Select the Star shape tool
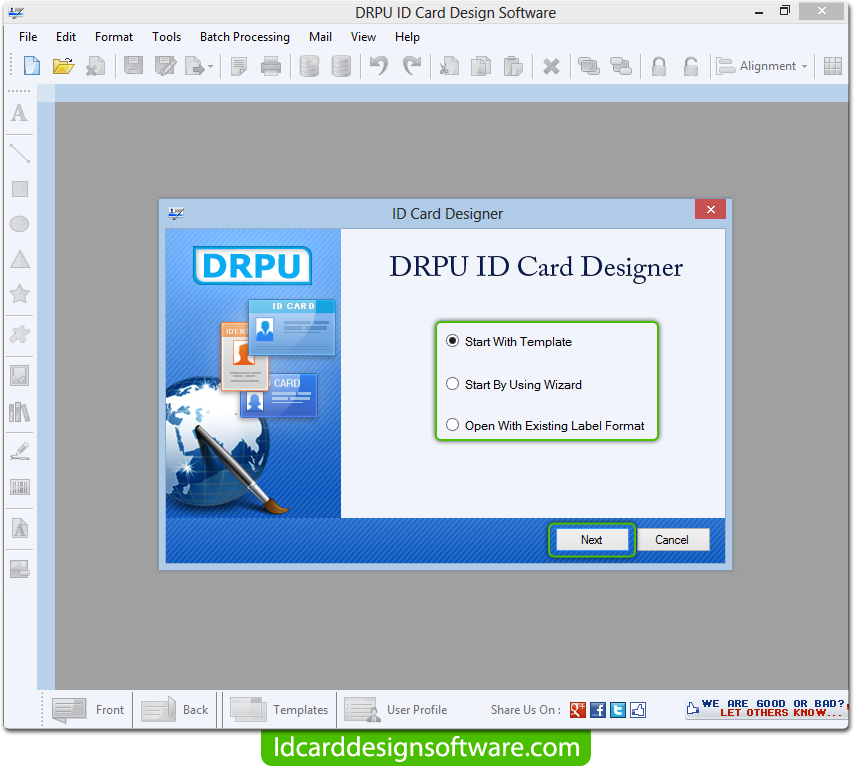 pos(19,294)
